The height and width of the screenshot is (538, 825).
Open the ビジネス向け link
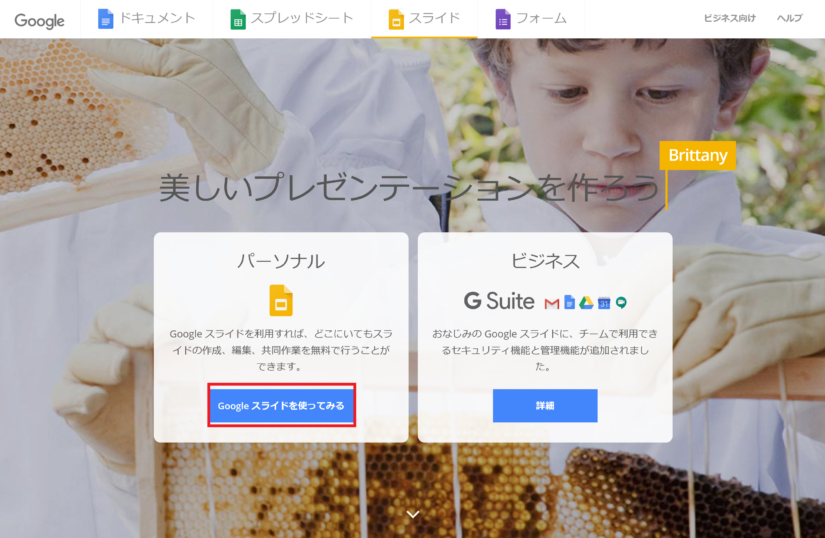(730, 18)
